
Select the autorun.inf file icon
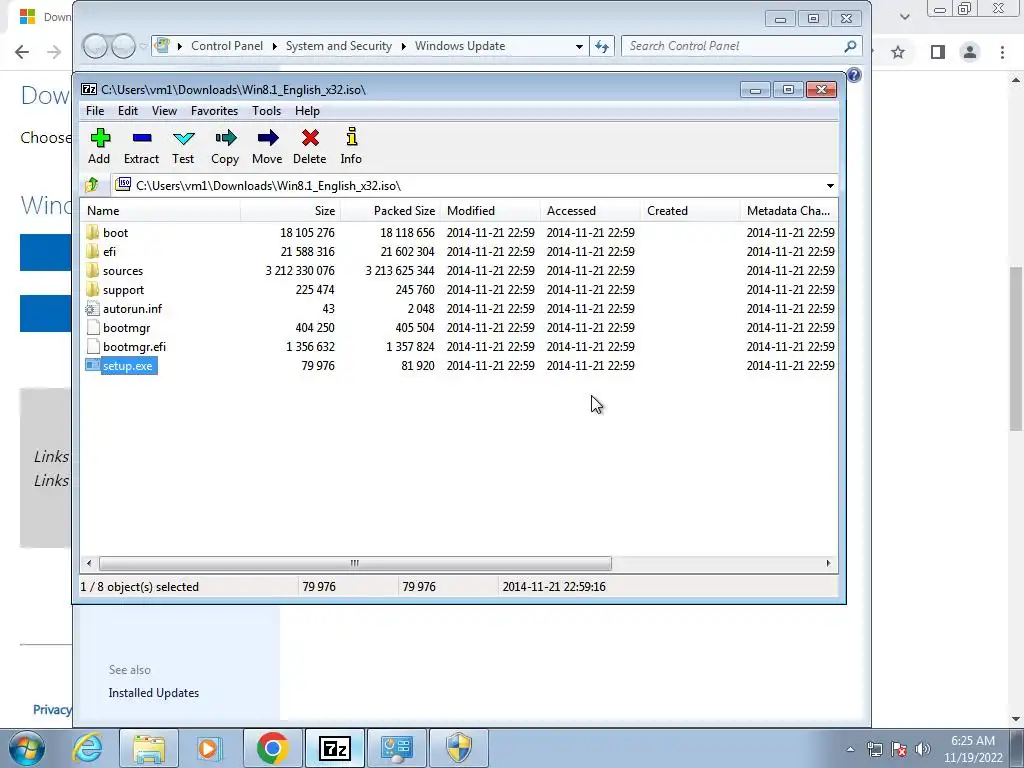pyautogui.click(x=92, y=308)
